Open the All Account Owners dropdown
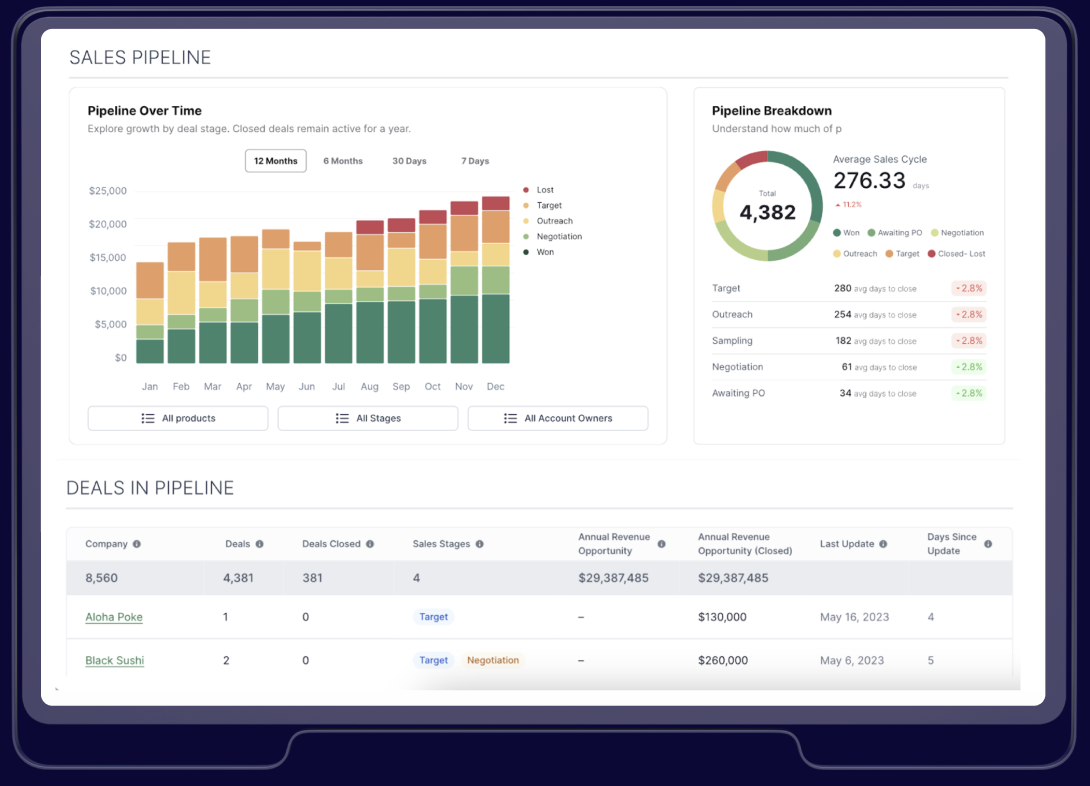1090x786 pixels. [558, 418]
